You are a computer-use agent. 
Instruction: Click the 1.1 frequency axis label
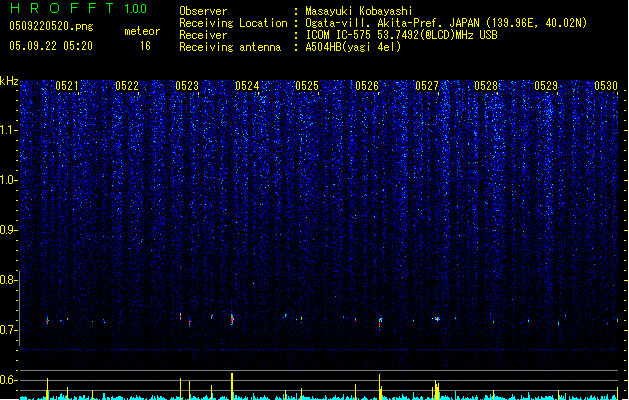point(9,130)
